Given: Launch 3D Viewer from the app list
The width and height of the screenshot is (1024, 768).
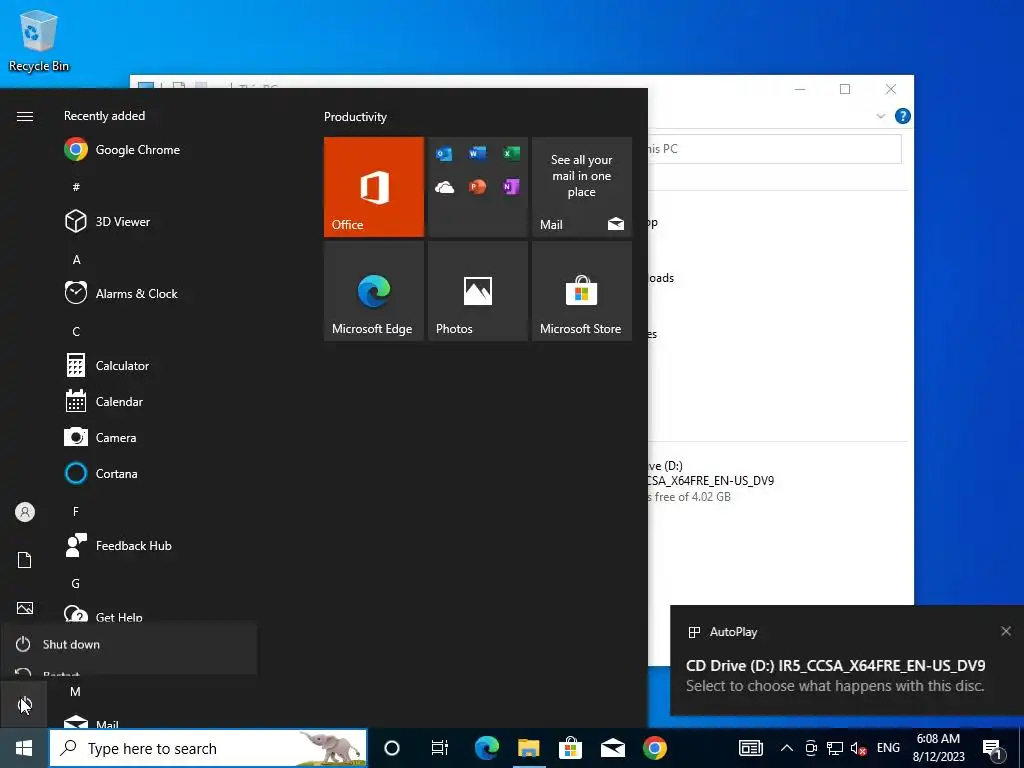Looking at the screenshot, I should coord(108,221).
